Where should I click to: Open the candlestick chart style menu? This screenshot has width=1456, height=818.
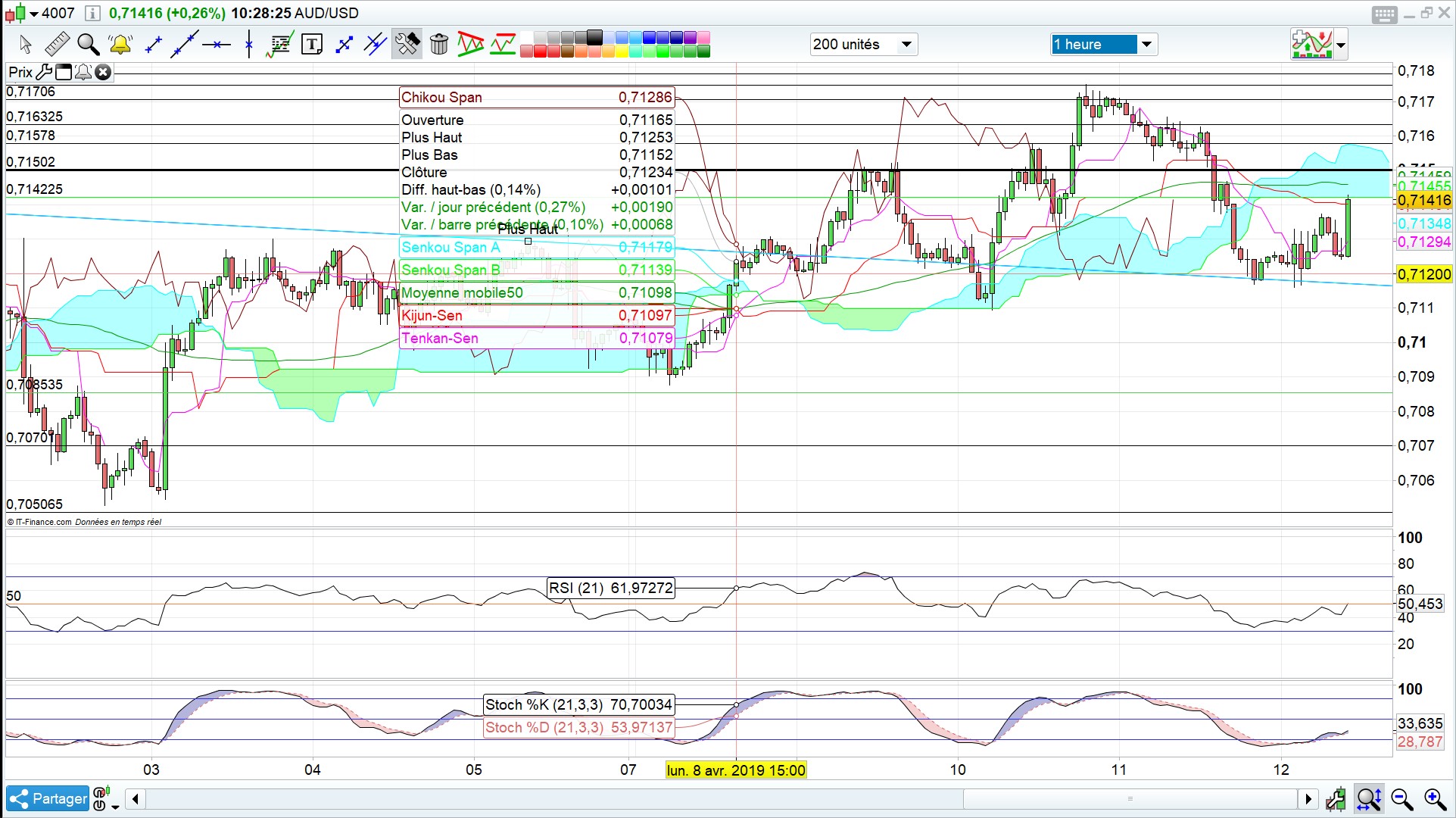click(20, 13)
